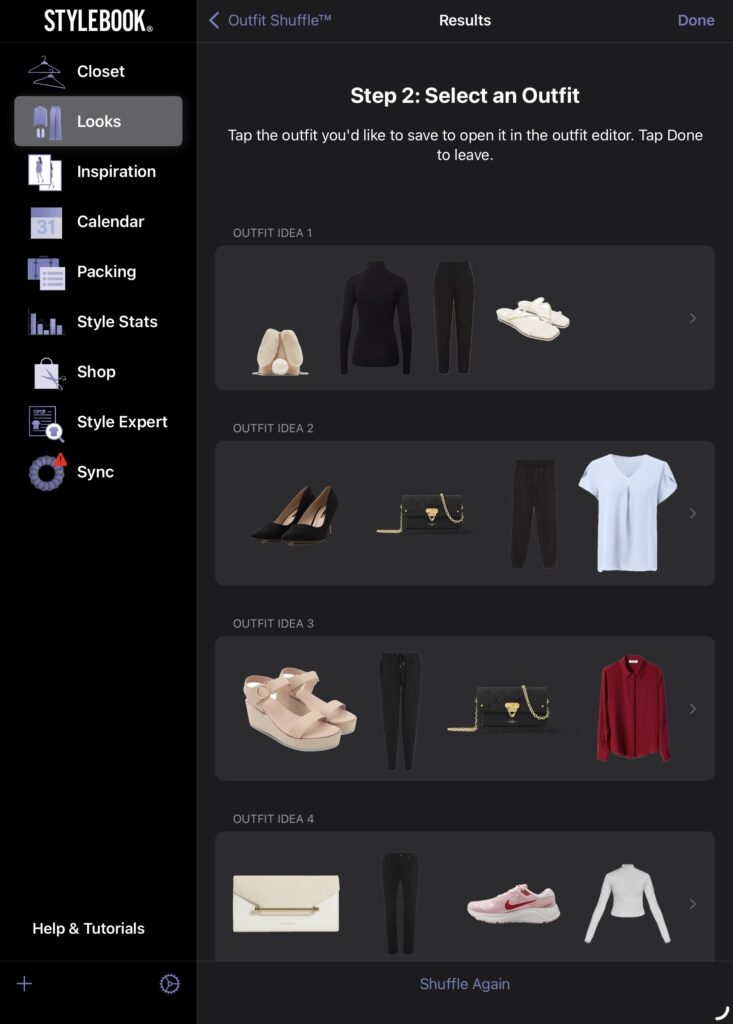Open the Packing suitcase icon
The width and height of the screenshot is (733, 1024).
[46, 272]
